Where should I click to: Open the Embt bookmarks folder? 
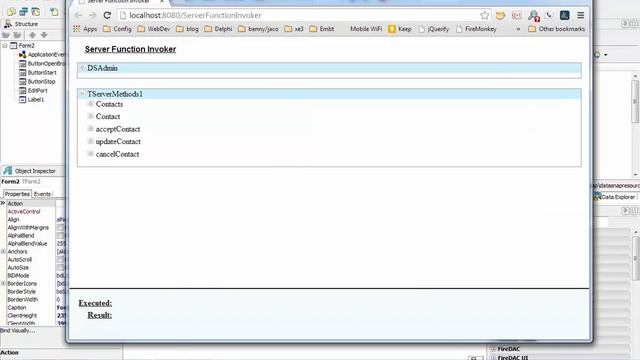(x=322, y=29)
